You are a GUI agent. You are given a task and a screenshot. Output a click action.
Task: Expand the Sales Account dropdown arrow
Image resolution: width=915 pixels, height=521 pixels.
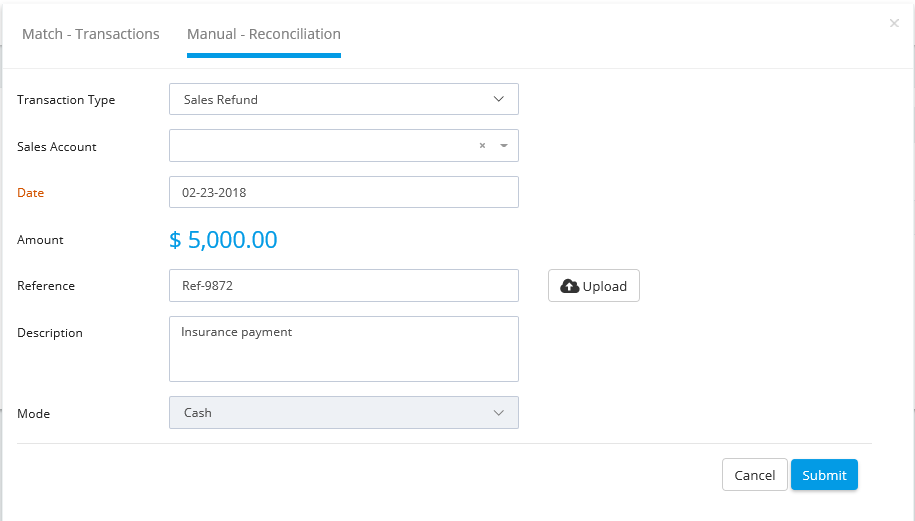504,145
